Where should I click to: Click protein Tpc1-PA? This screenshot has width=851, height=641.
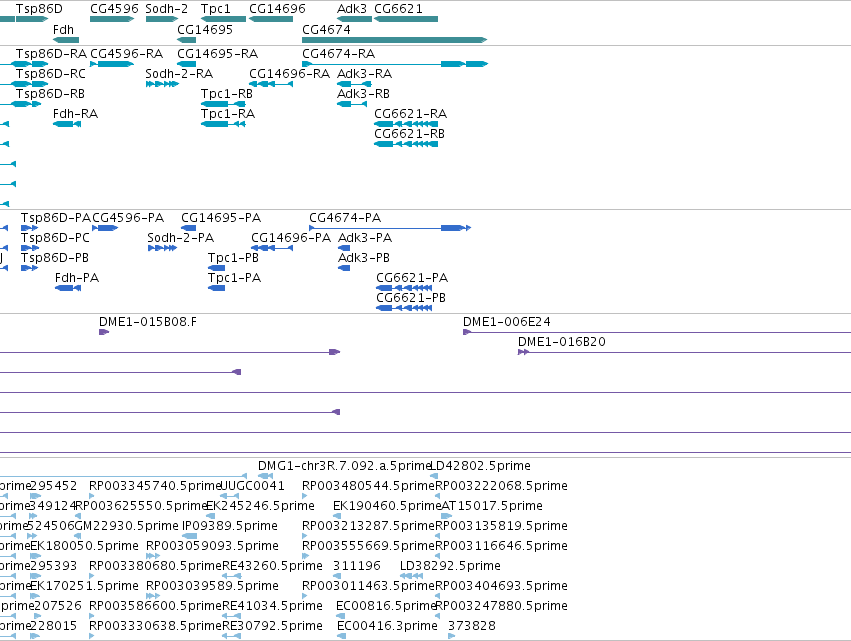tap(234, 278)
